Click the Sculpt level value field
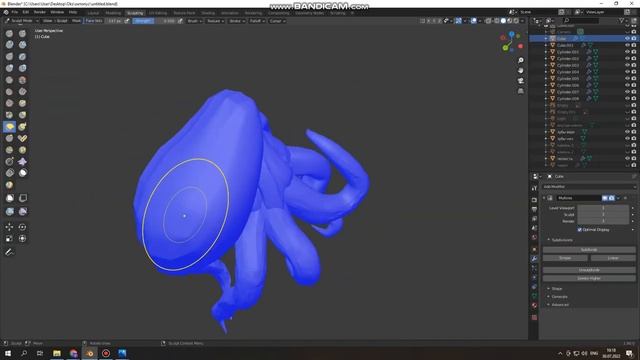640x360 pixels. pyautogui.click(x=603, y=215)
